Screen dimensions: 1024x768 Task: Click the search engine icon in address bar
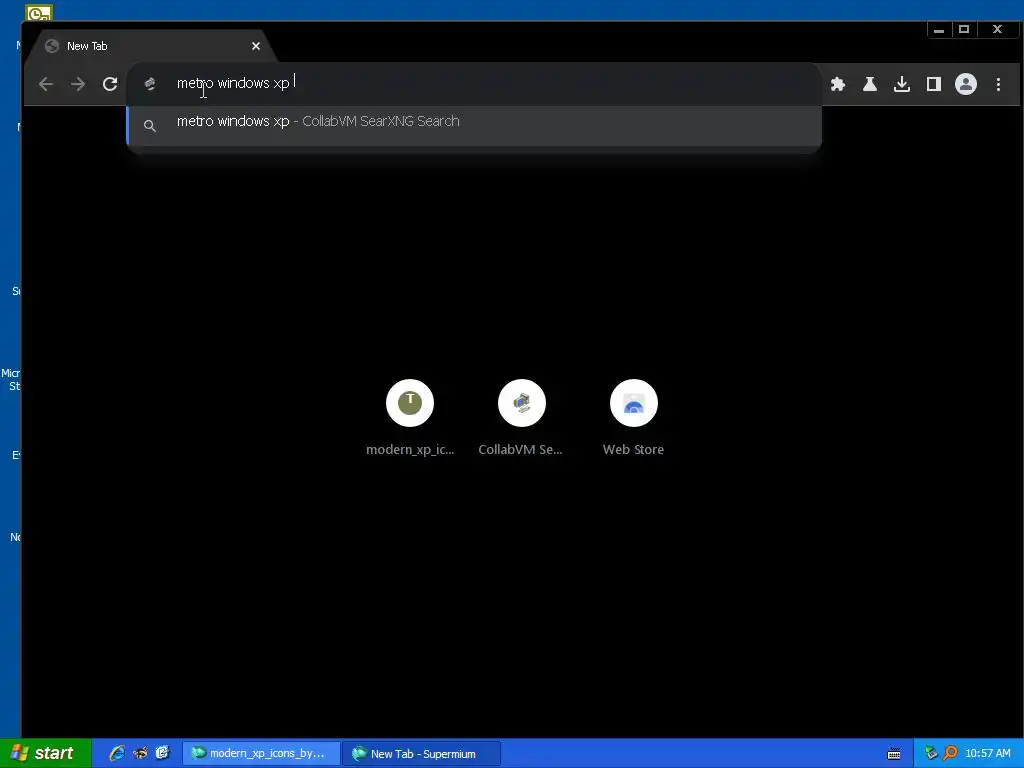point(150,84)
